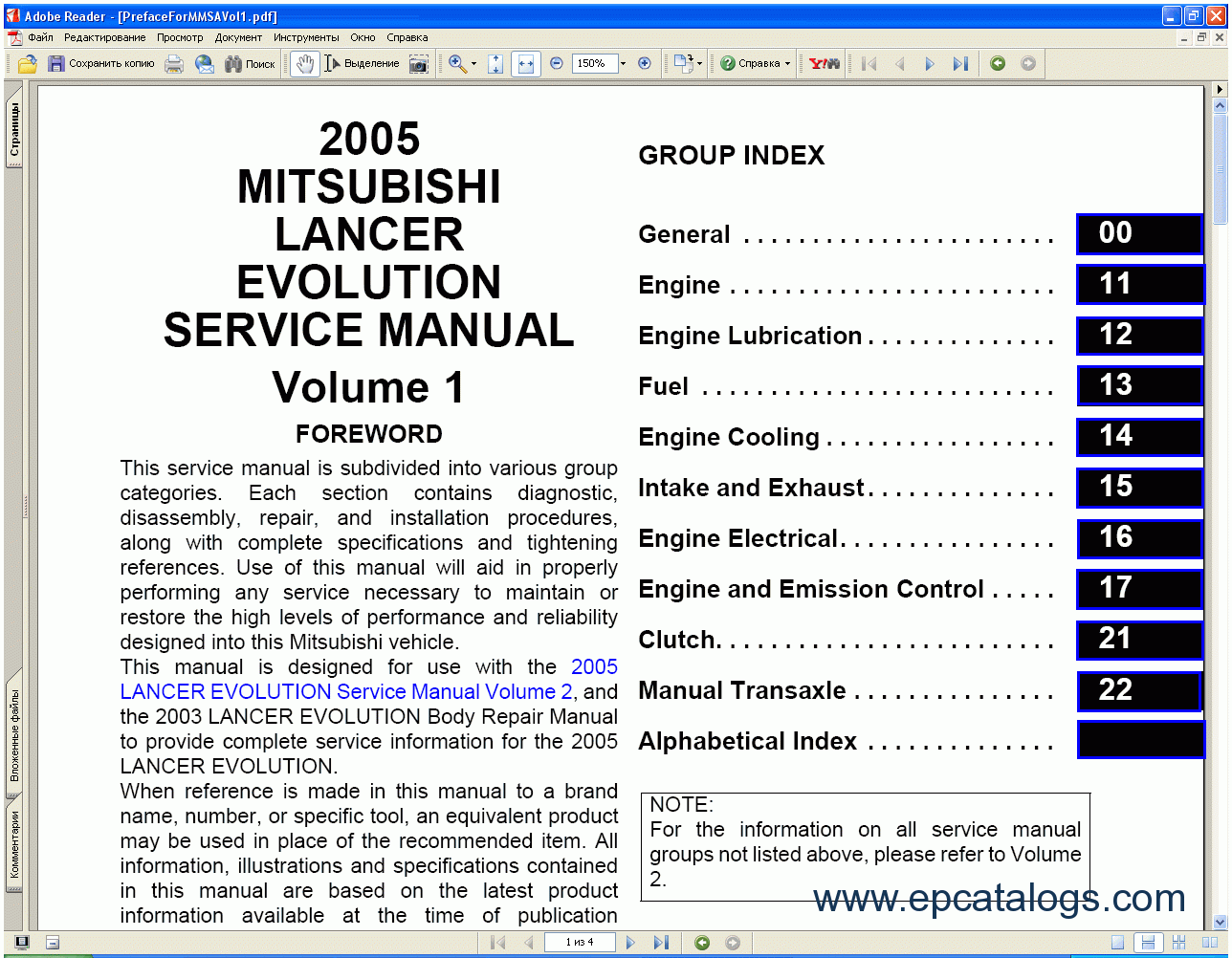Image resolution: width=1232 pixels, height=958 pixels.
Task: Click the Сохранить копию save button
Action: tap(101, 64)
